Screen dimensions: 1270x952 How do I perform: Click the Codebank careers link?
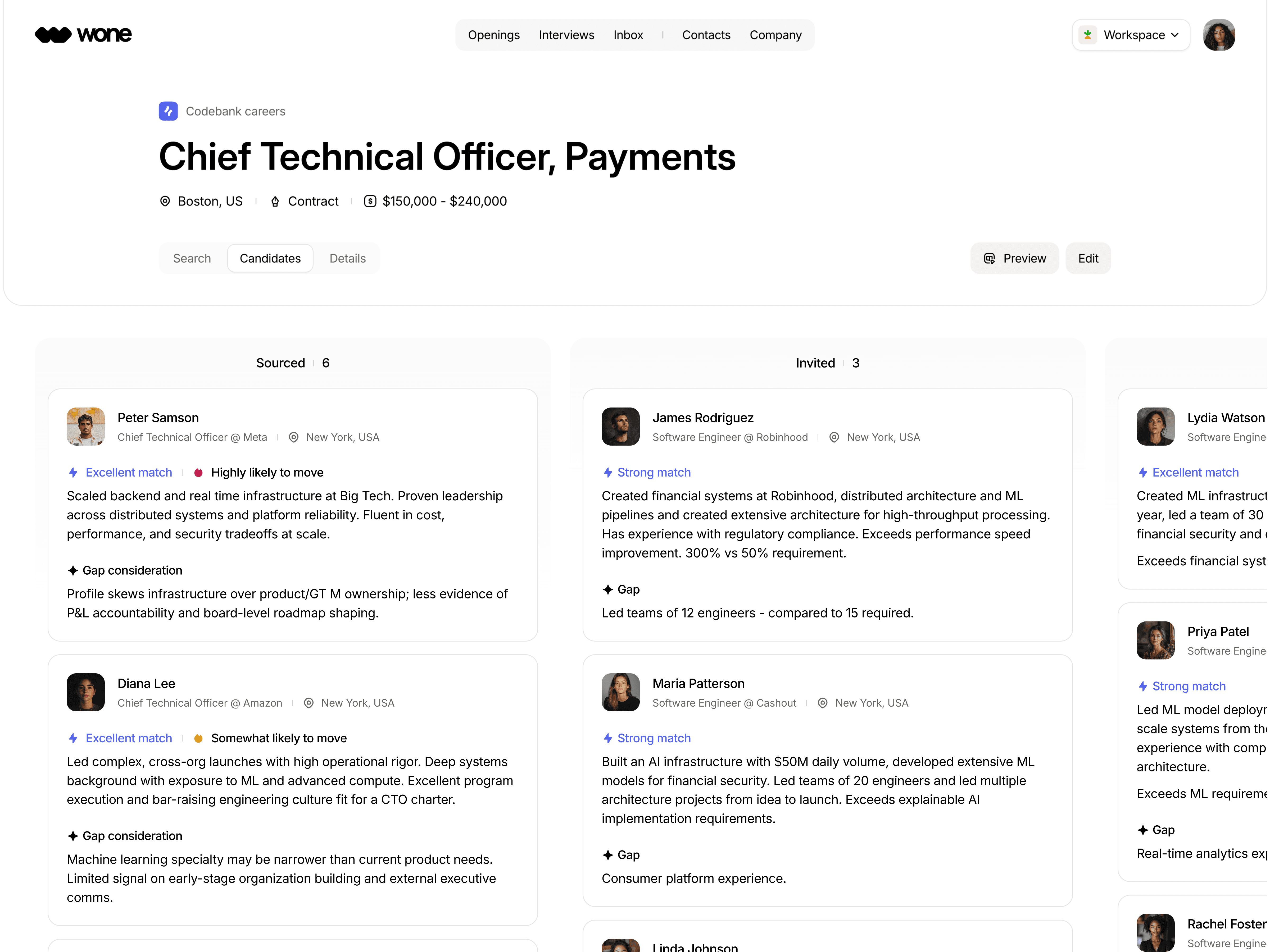pyautogui.click(x=235, y=111)
